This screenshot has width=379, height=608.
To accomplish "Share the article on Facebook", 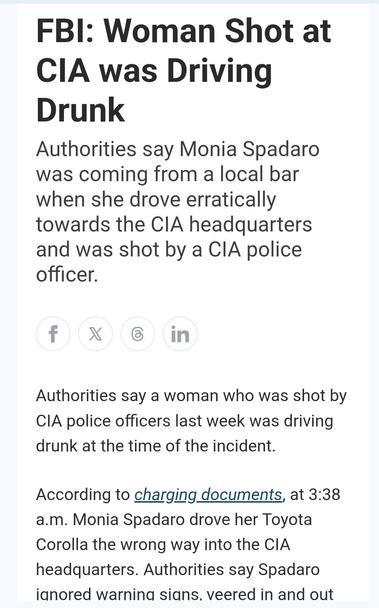I will [53, 333].
